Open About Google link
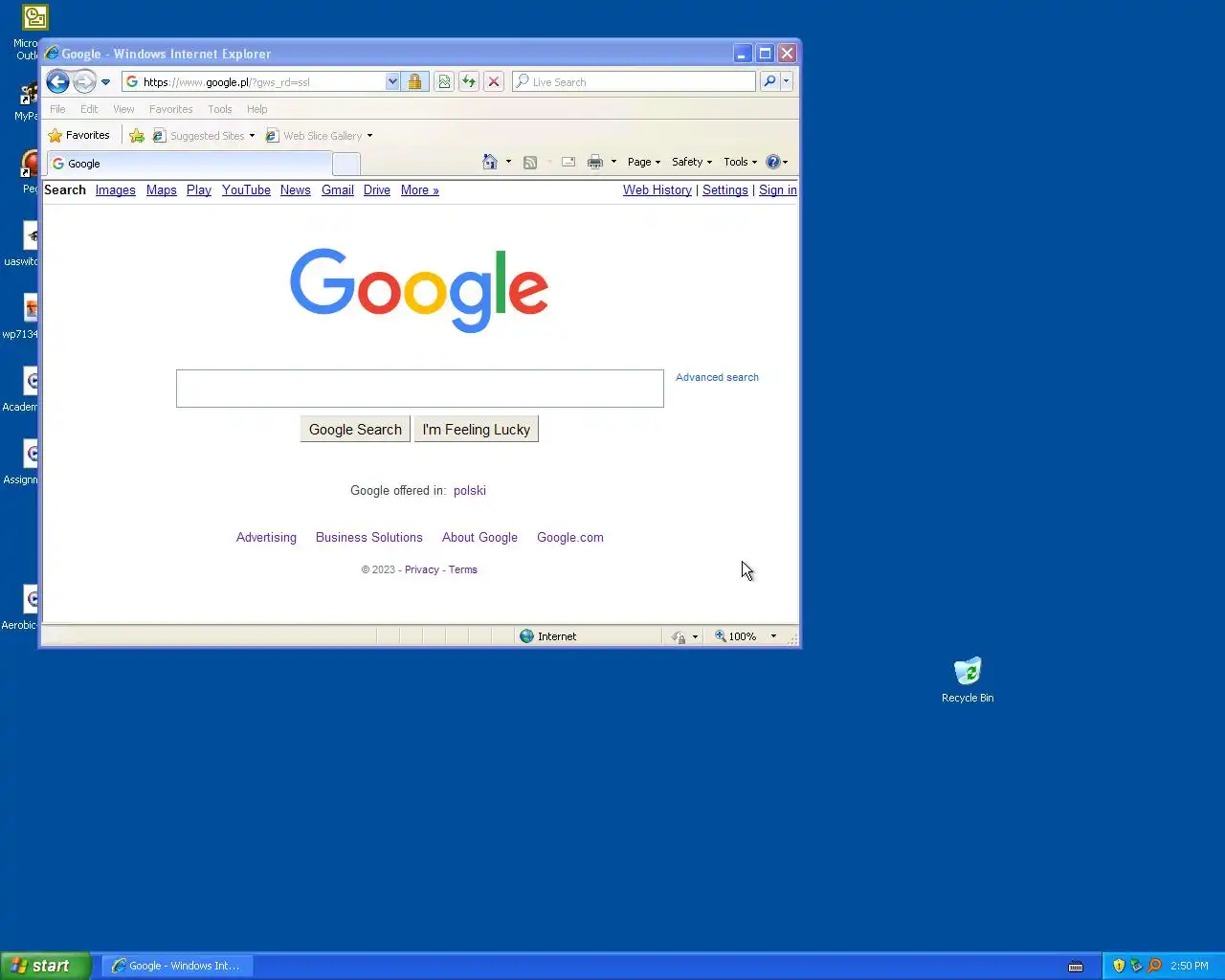This screenshot has width=1225, height=980. click(479, 538)
